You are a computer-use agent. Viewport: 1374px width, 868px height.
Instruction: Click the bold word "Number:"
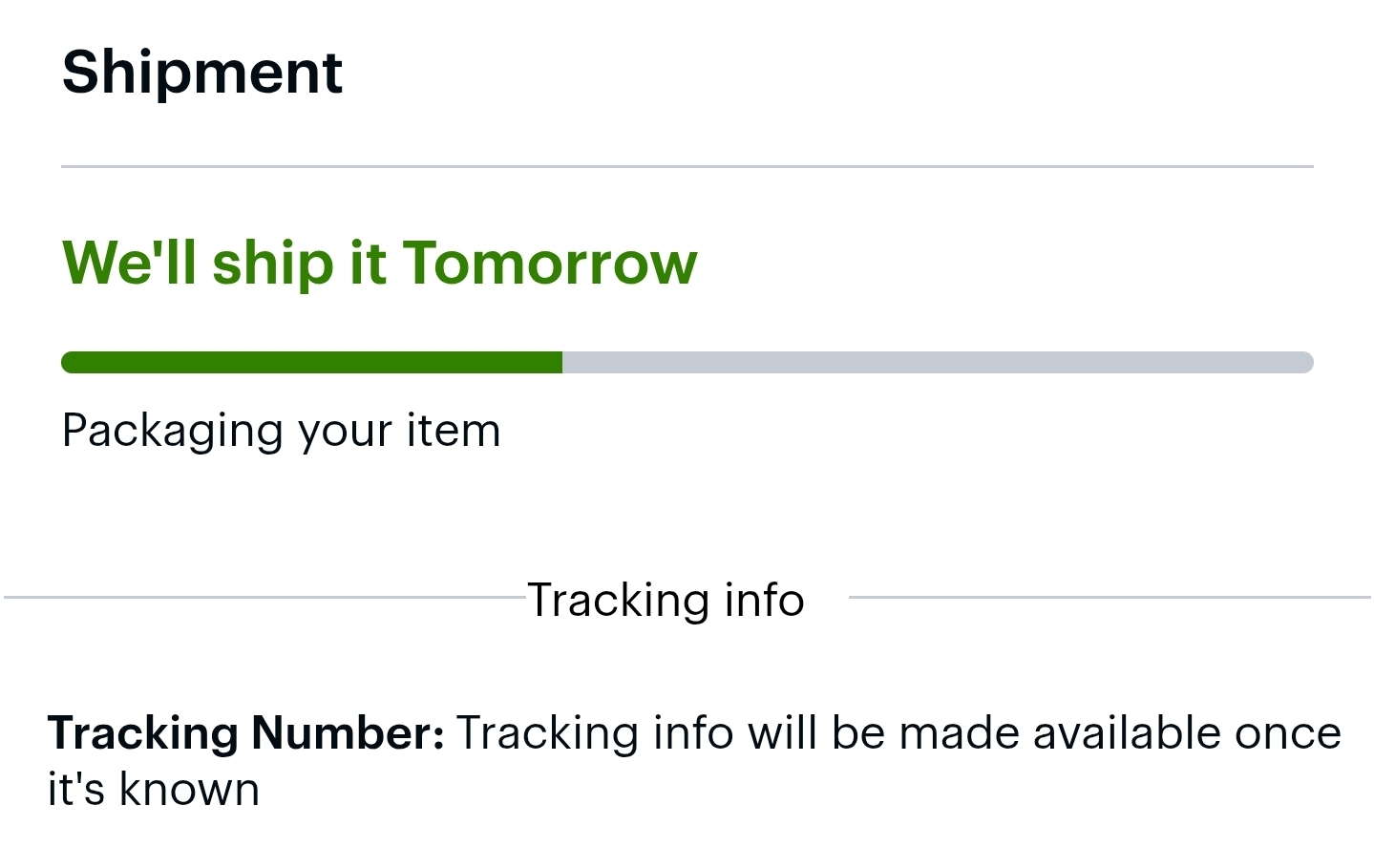click(x=348, y=733)
